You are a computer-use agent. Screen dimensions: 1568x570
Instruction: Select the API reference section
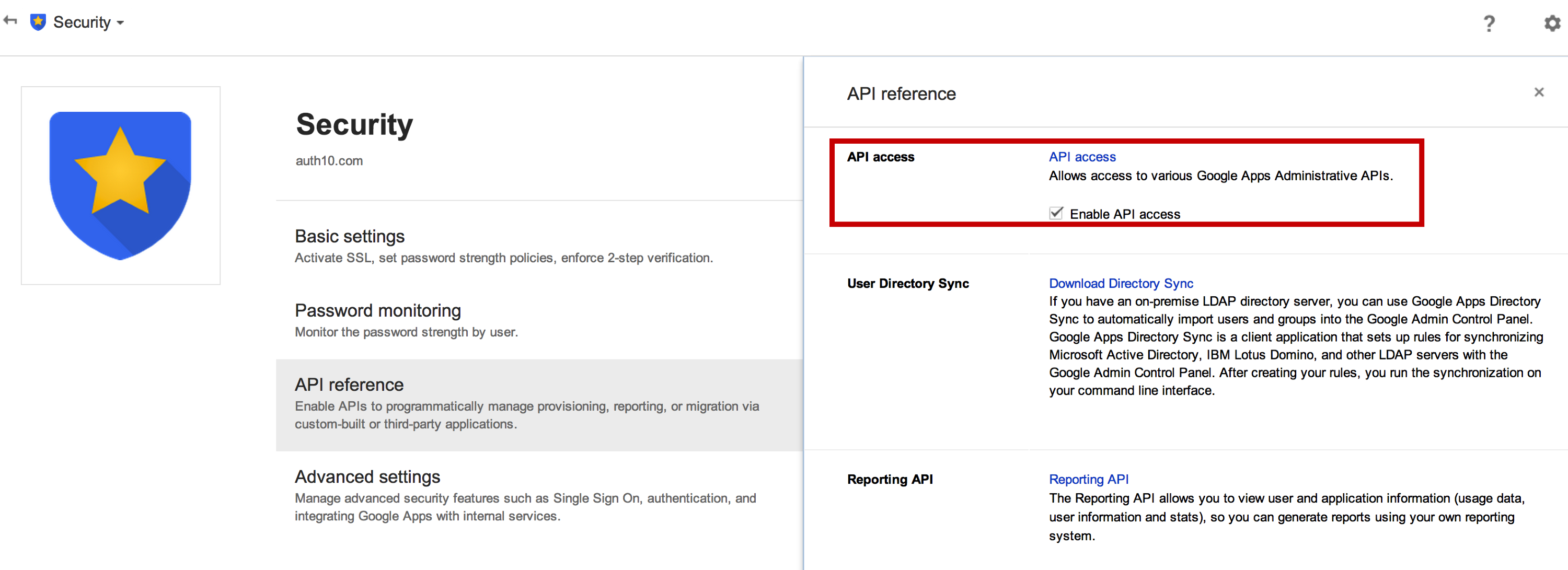pyautogui.click(x=349, y=385)
